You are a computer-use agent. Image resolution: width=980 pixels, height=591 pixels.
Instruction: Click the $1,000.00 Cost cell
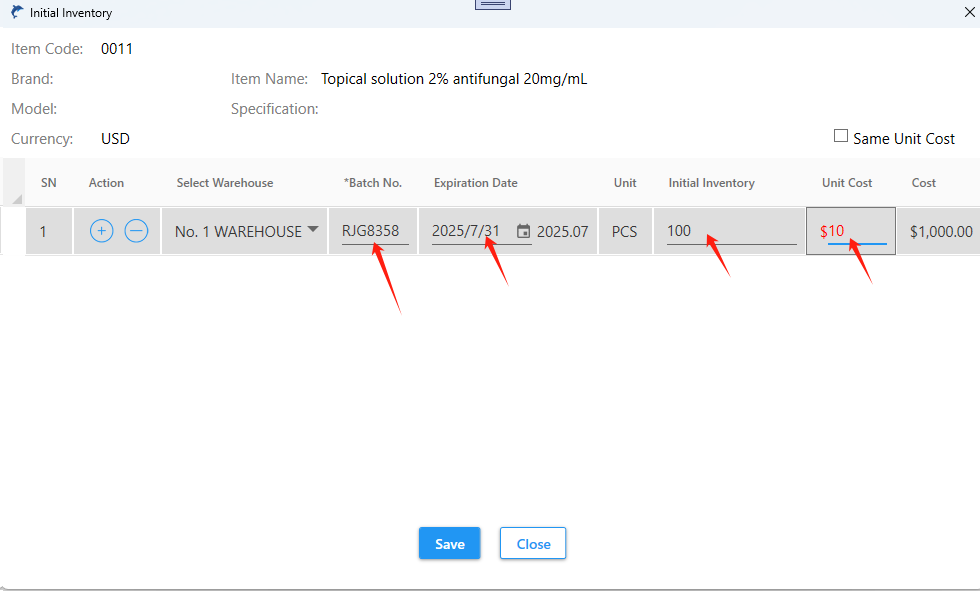[940, 231]
